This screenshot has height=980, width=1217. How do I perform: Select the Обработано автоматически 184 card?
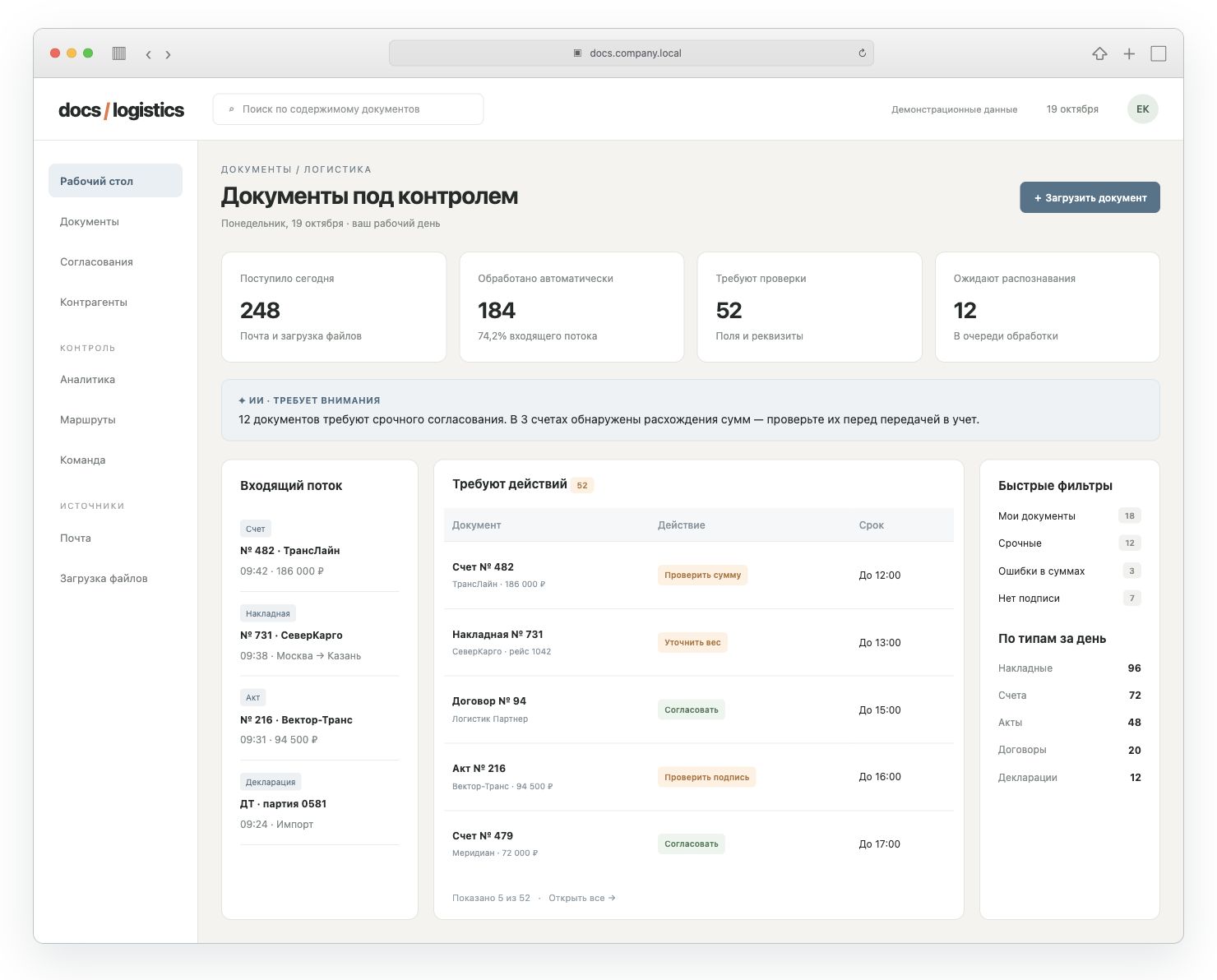571,307
